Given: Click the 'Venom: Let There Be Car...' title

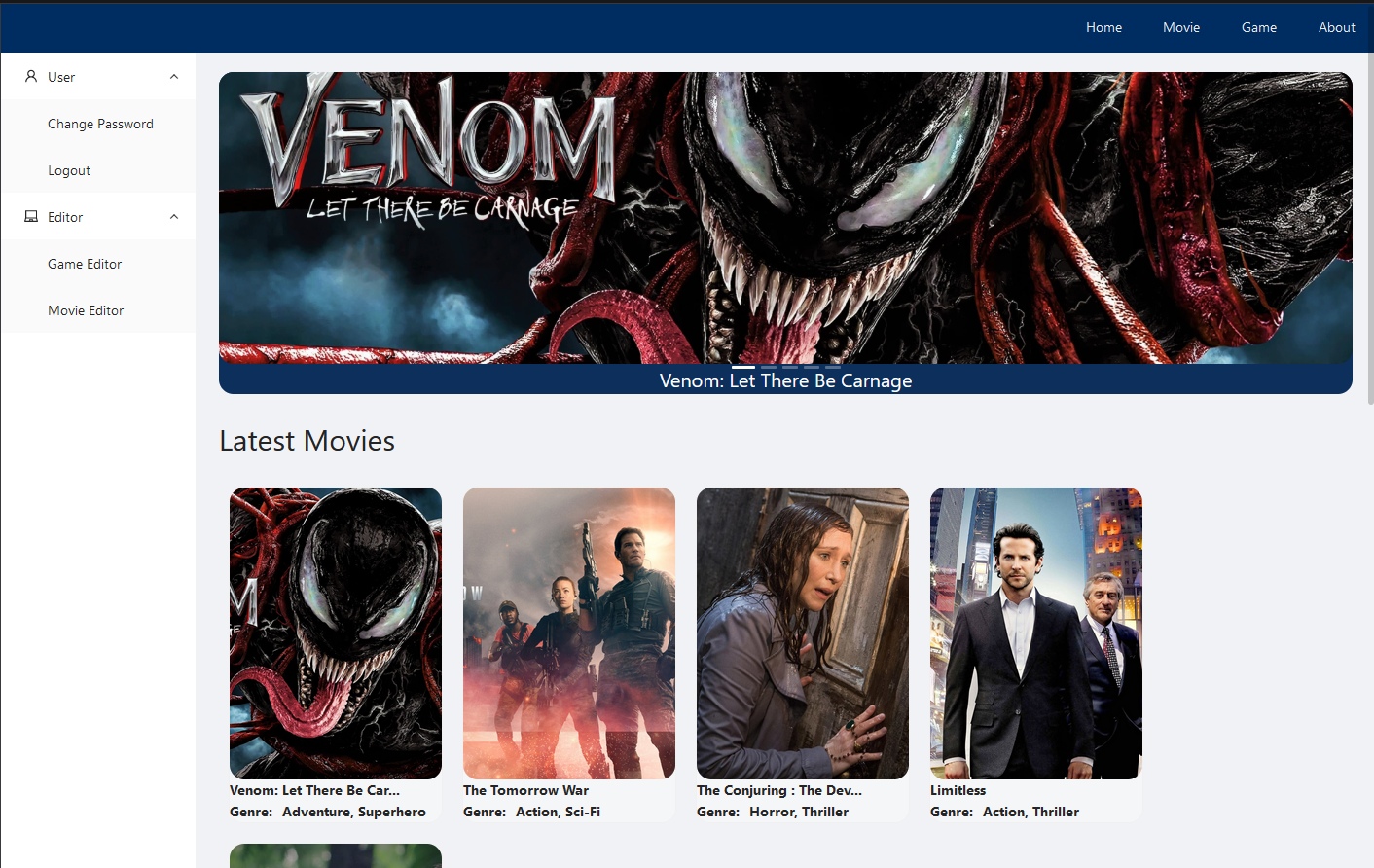Looking at the screenshot, I should 314,790.
